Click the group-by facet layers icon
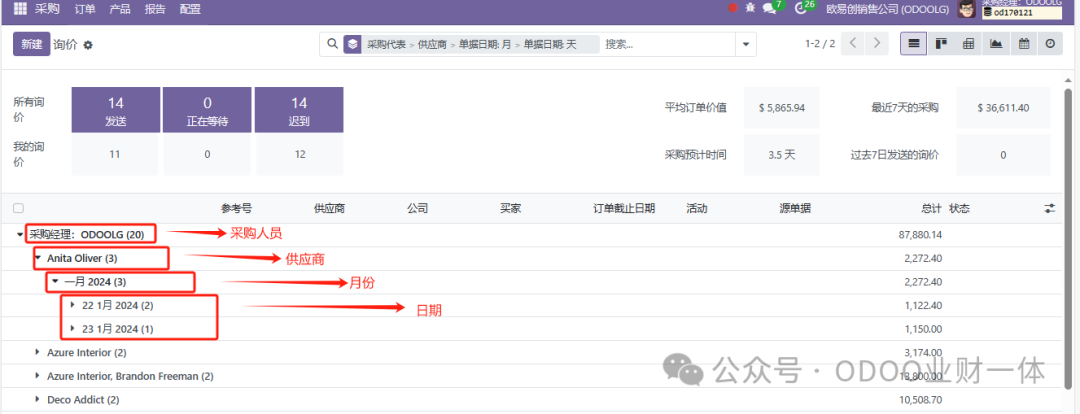 pos(352,44)
